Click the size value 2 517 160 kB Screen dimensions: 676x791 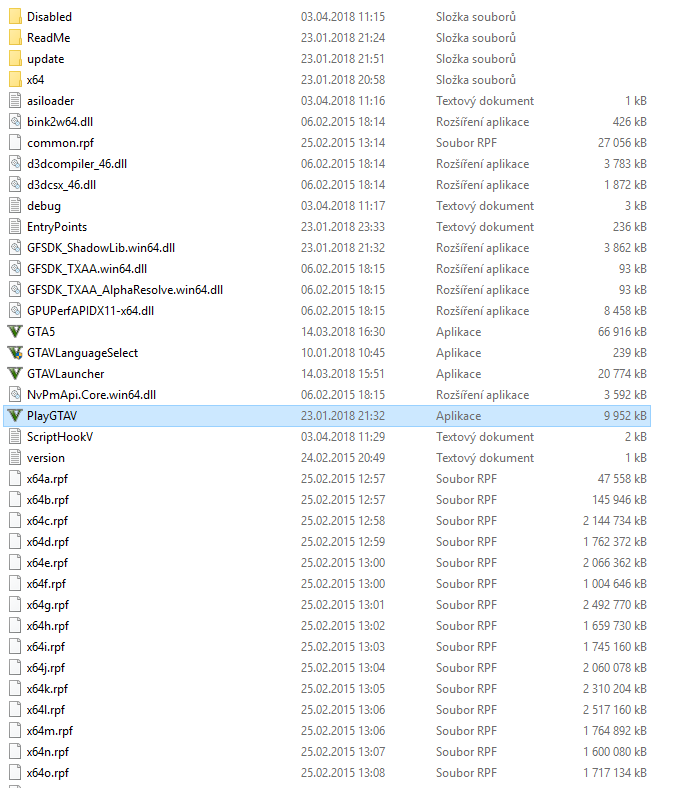614,710
